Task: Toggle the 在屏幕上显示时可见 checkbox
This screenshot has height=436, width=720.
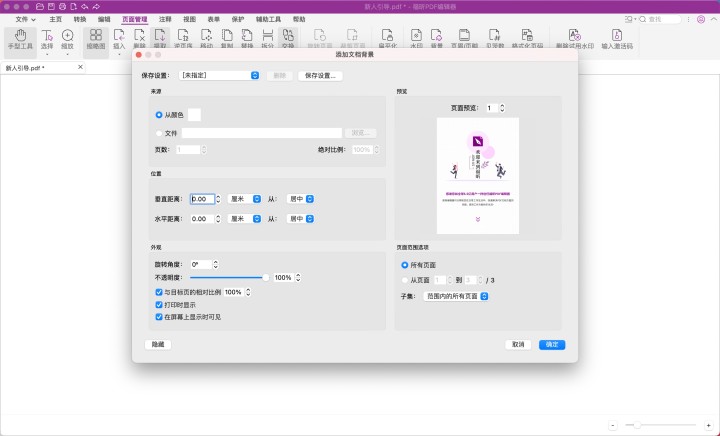Action: point(159,316)
